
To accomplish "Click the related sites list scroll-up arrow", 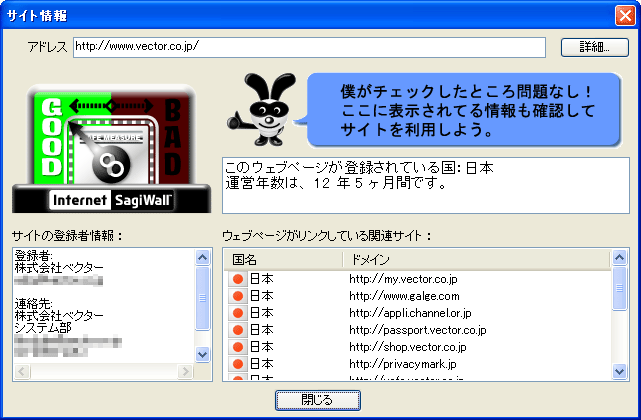I will pyautogui.click(x=619, y=258).
